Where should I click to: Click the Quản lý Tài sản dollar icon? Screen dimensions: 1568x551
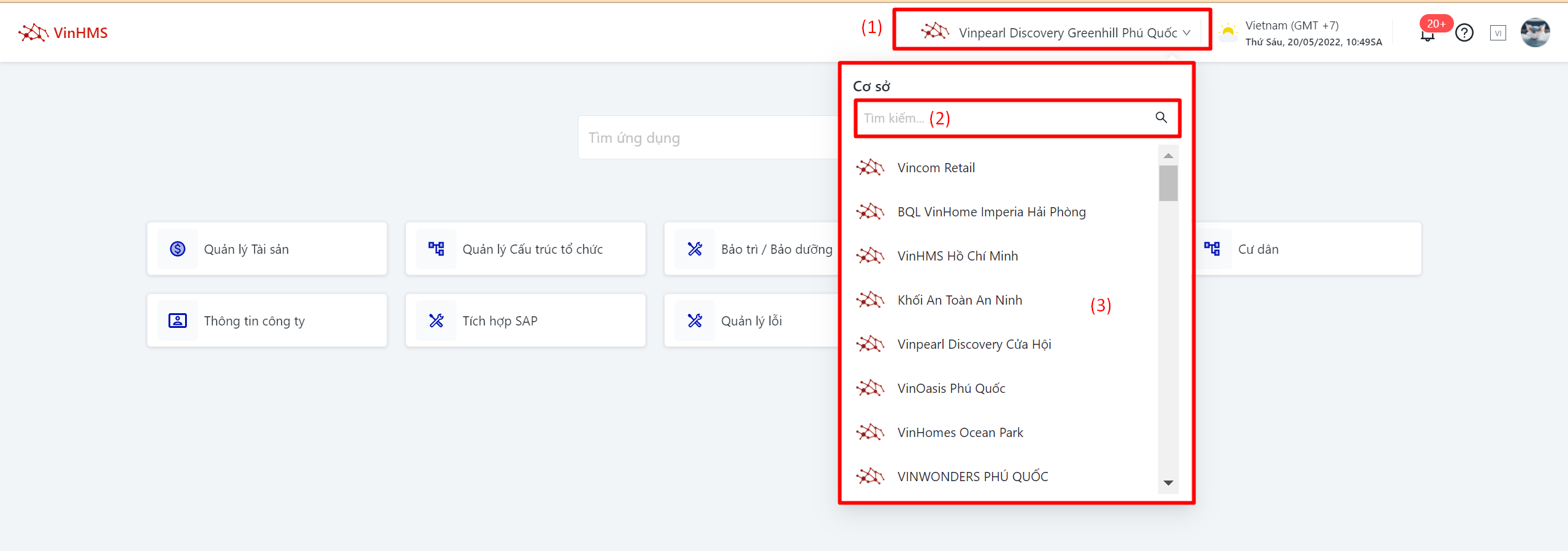178,249
